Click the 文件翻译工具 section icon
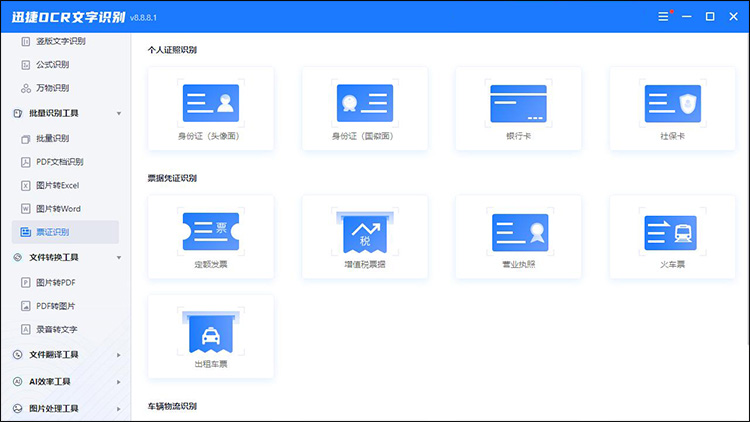Image resolution: width=750 pixels, height=422 pixels. (18, 355)
